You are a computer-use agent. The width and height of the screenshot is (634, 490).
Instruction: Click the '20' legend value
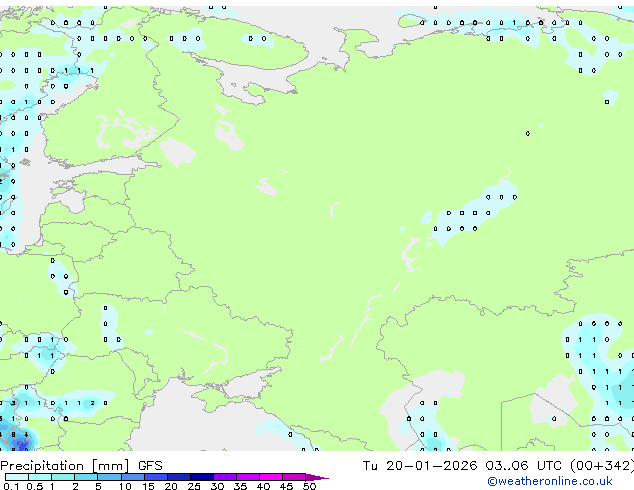point(171,486)
